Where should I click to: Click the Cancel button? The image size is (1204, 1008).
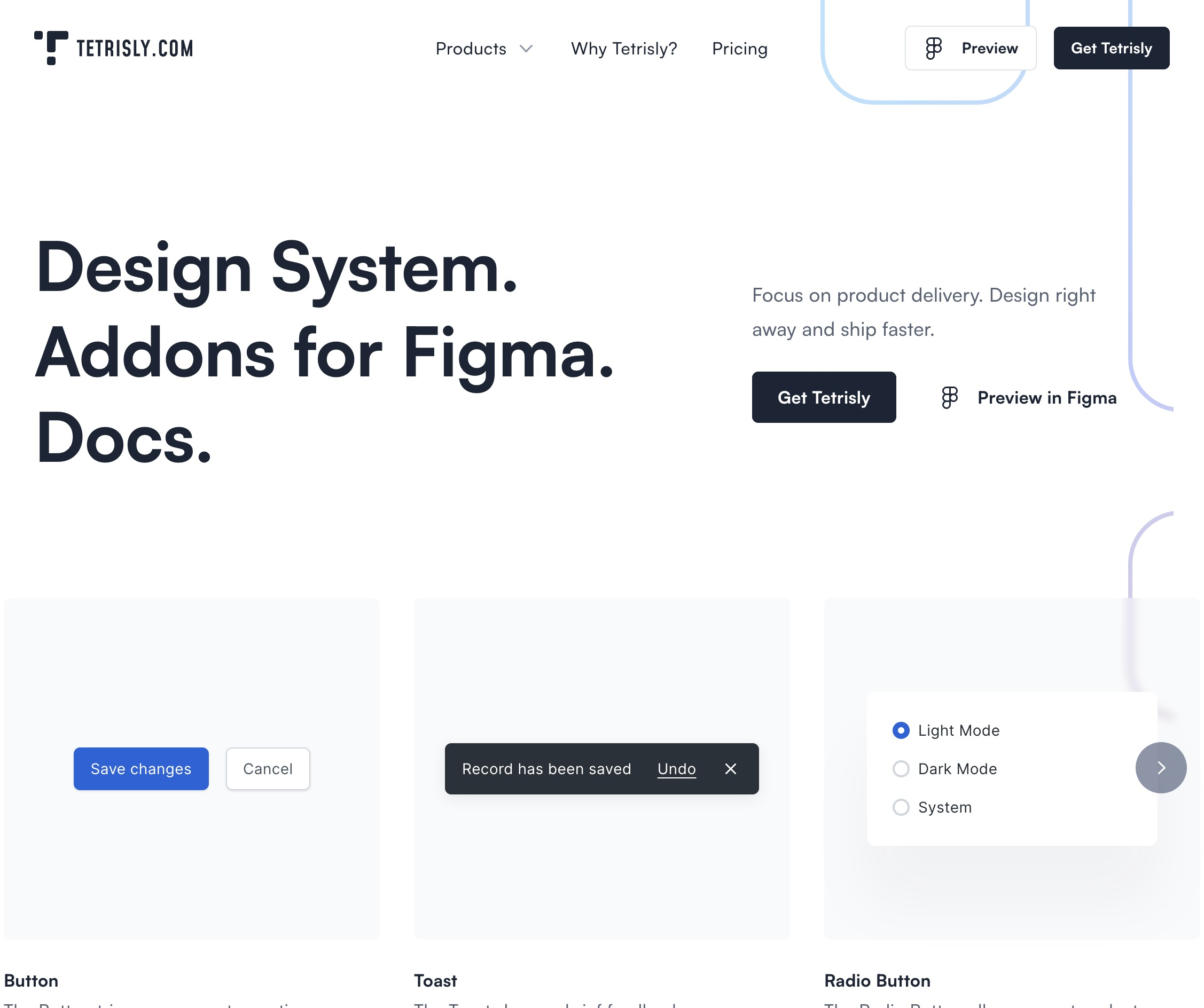[x=268, y=768]
